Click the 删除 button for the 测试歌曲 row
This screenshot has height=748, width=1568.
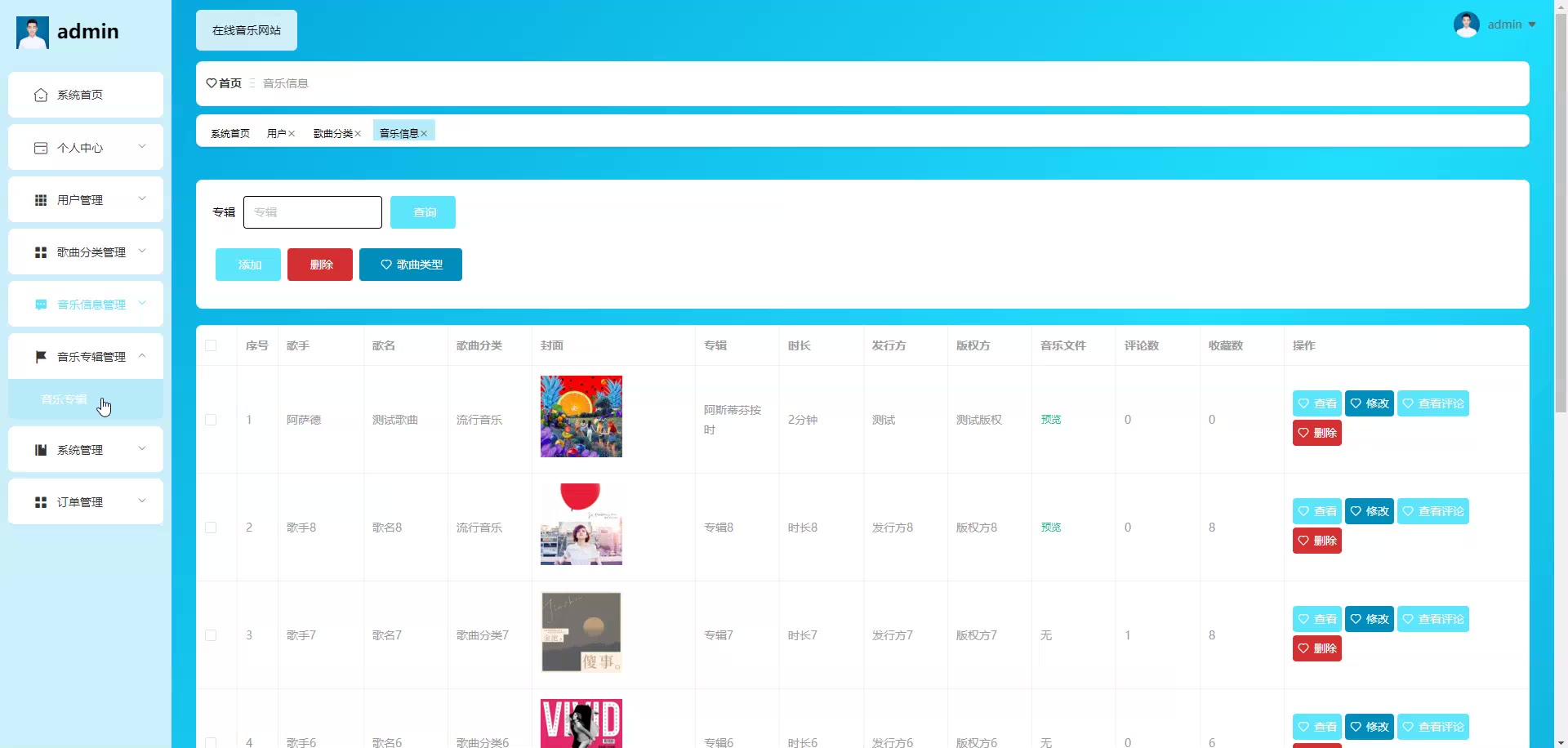(x=1317, y=433)
